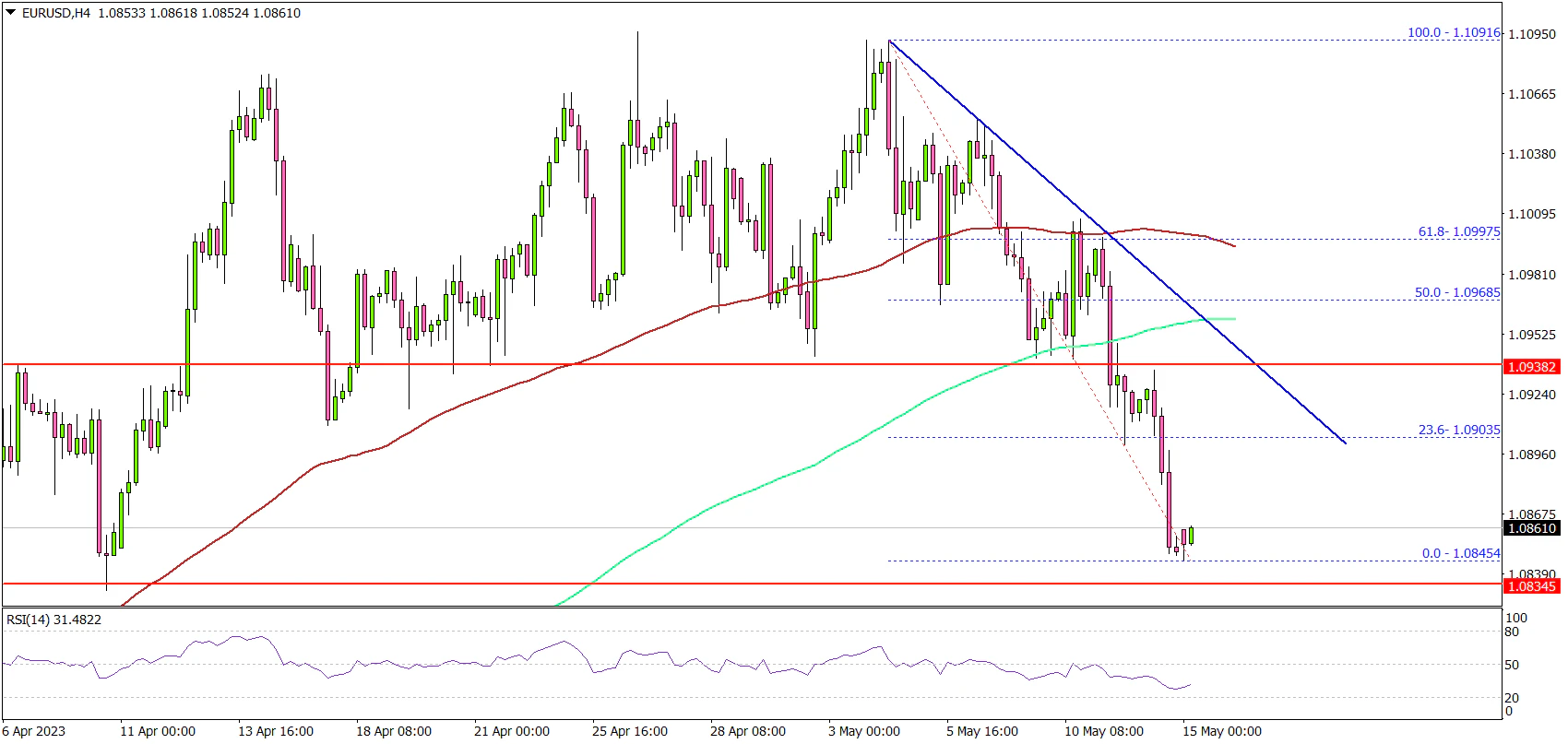Click the 11 Apr 00:00 time label

[157, 731]
